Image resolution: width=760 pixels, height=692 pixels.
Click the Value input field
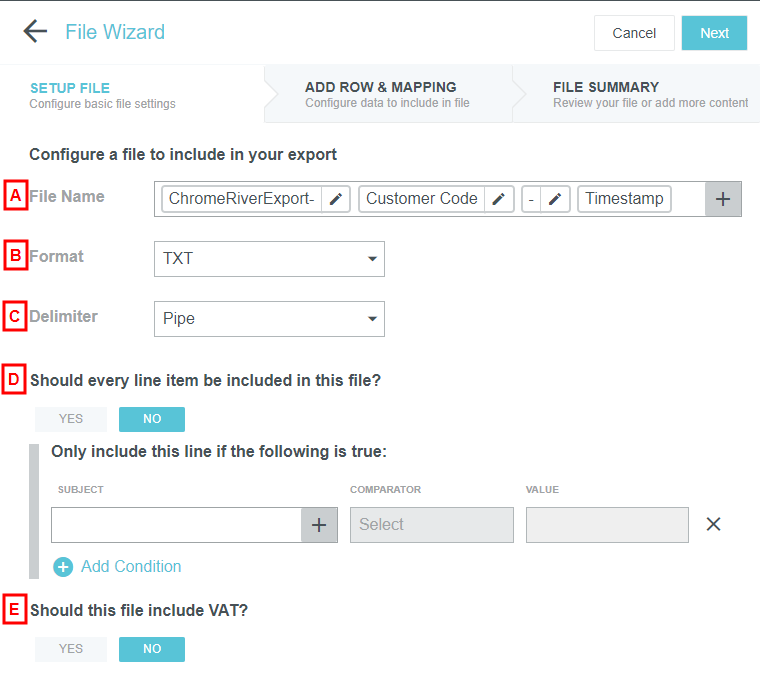[x=607, y=525]
